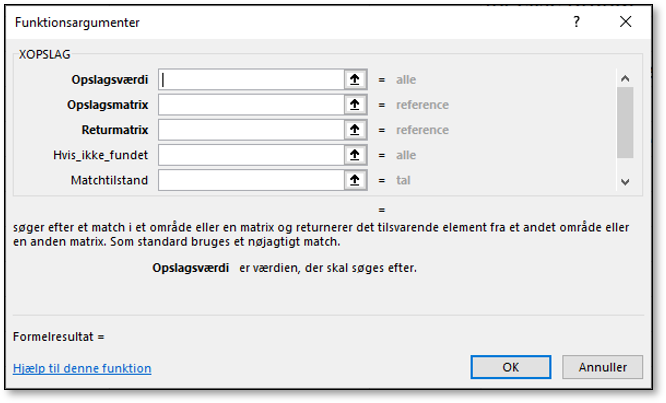Cancel with the Annuller button
This screenshot has height=403, width=666.
coord(602,367)
